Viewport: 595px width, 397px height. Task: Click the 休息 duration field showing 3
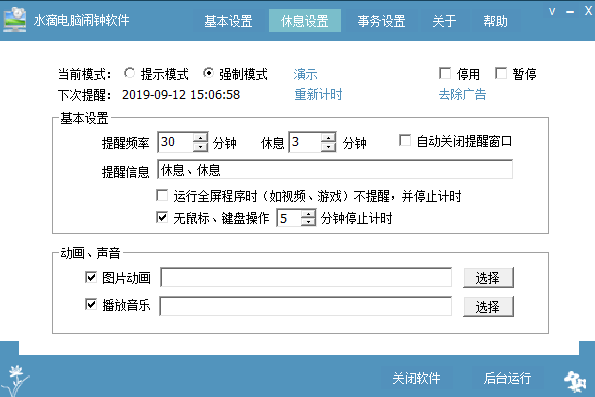tap(305, 142)
